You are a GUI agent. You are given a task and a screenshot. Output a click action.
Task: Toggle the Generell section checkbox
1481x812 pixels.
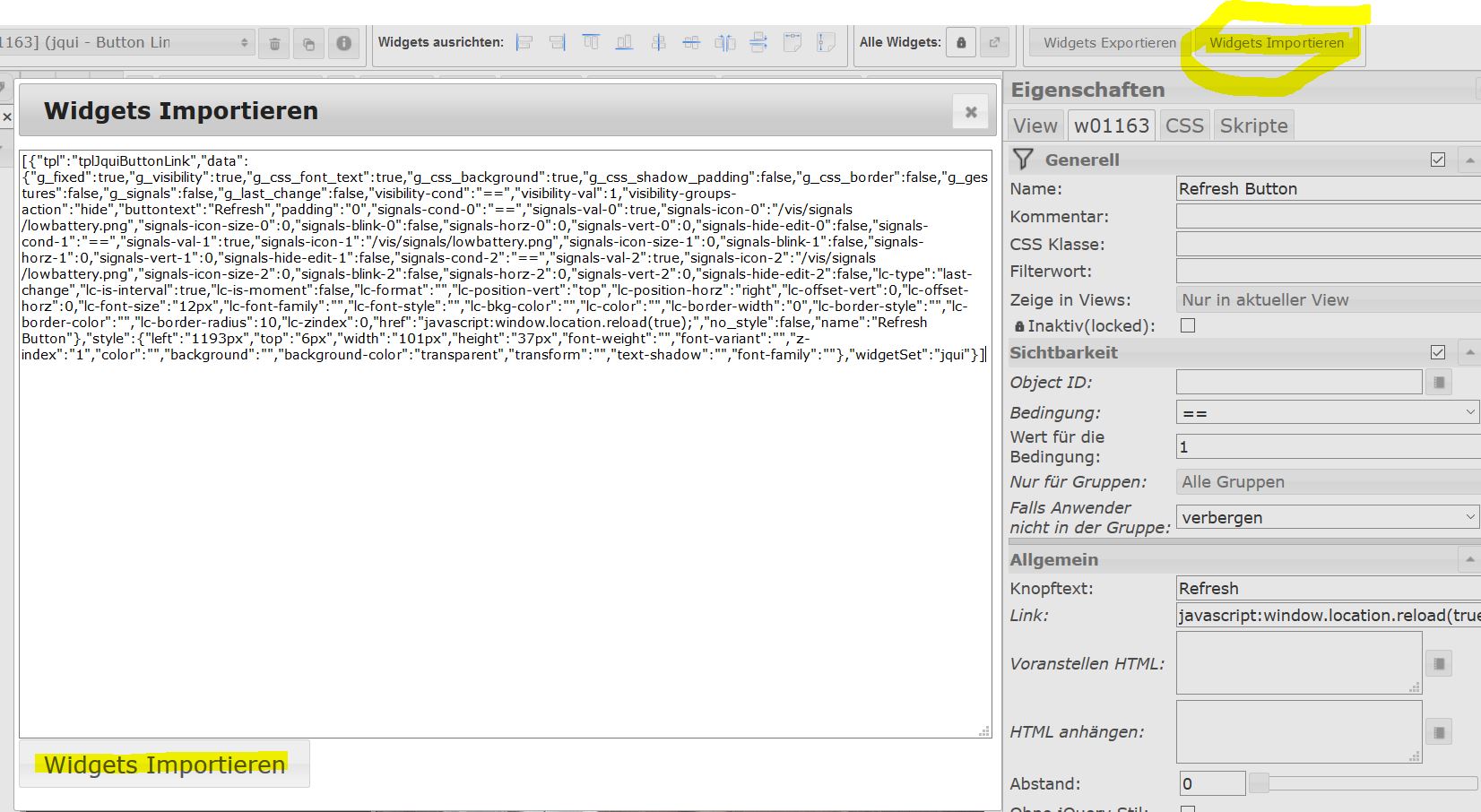tap(1438, 160)
